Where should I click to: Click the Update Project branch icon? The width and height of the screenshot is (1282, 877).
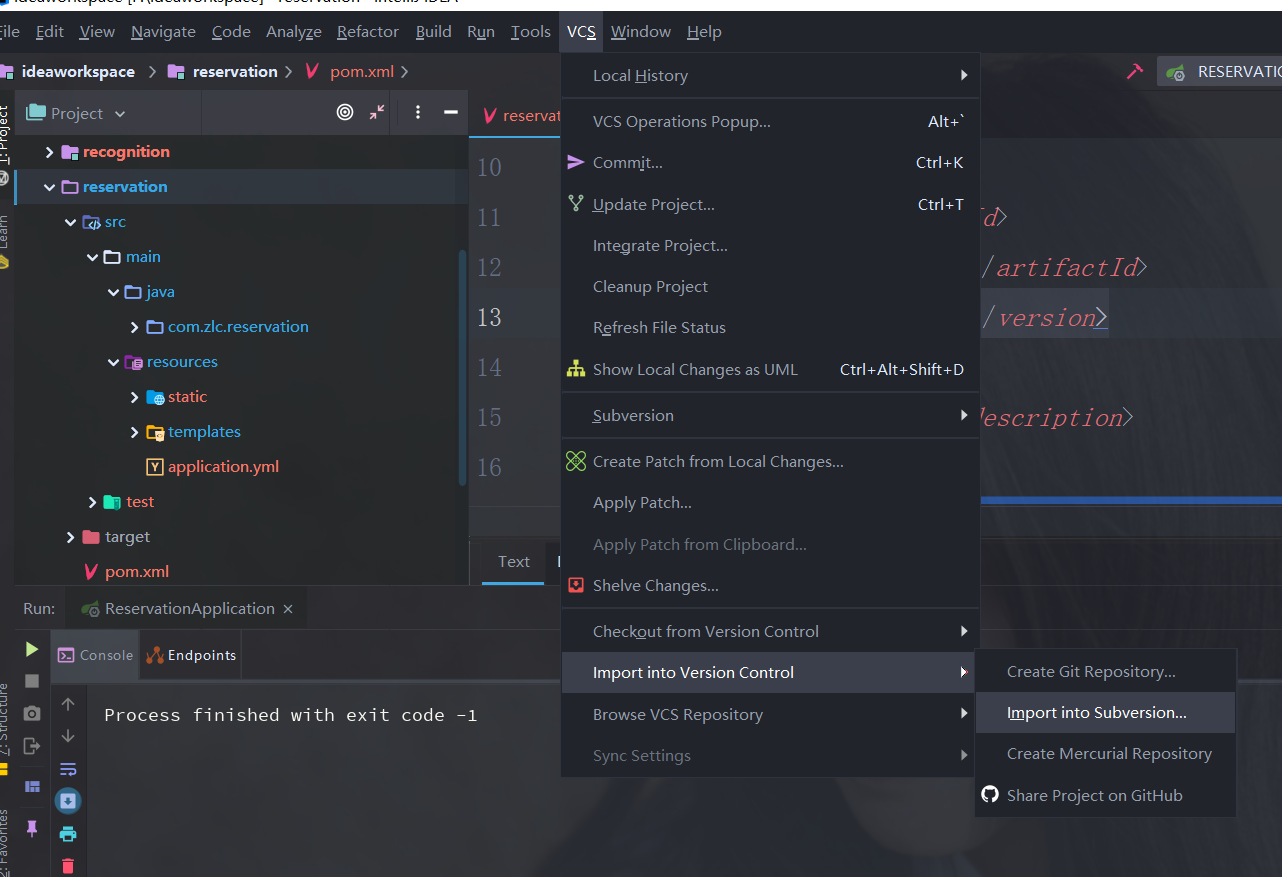[x=576, y=204]
